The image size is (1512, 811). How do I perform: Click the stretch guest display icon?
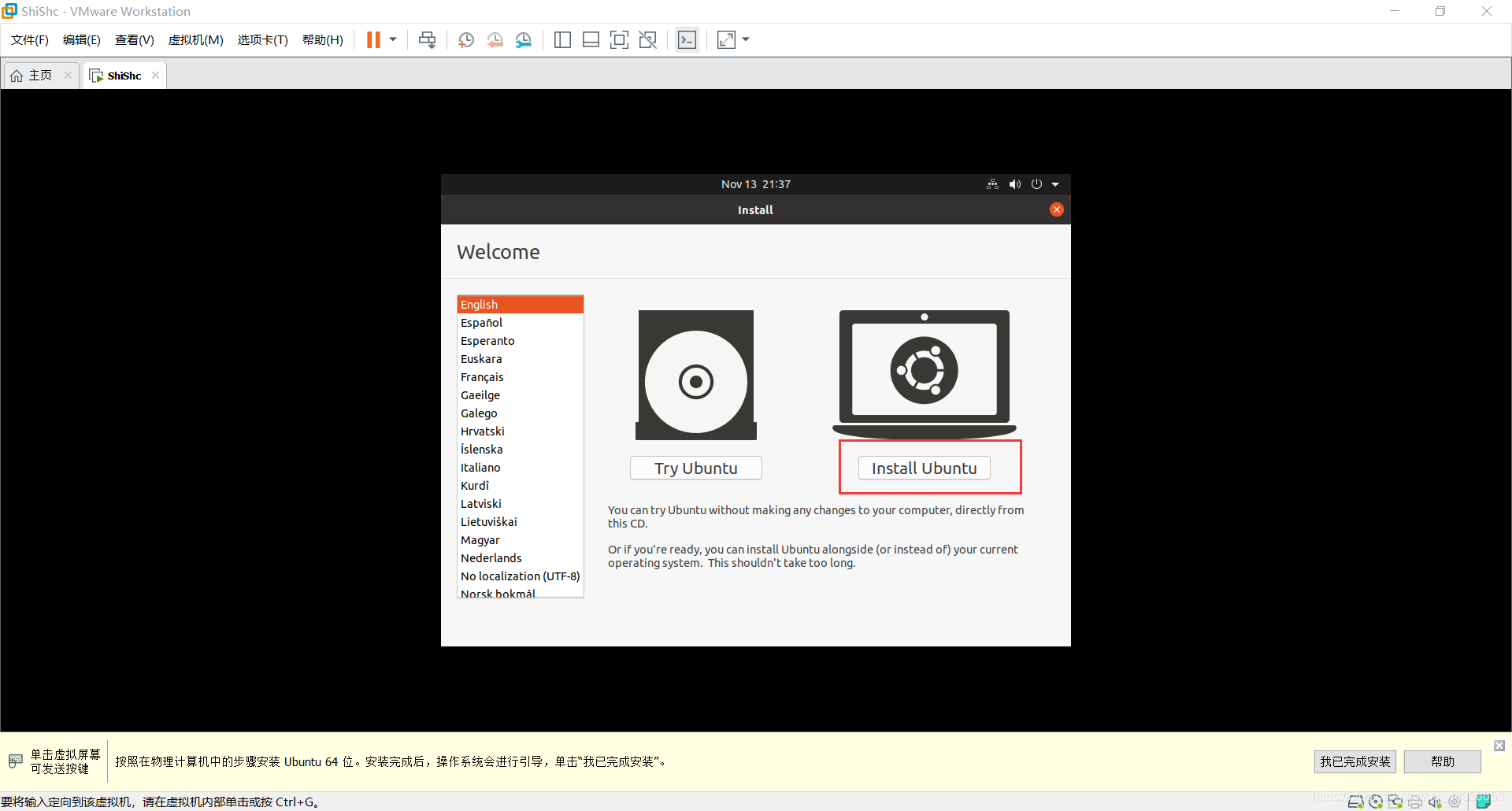coord(727,40)
